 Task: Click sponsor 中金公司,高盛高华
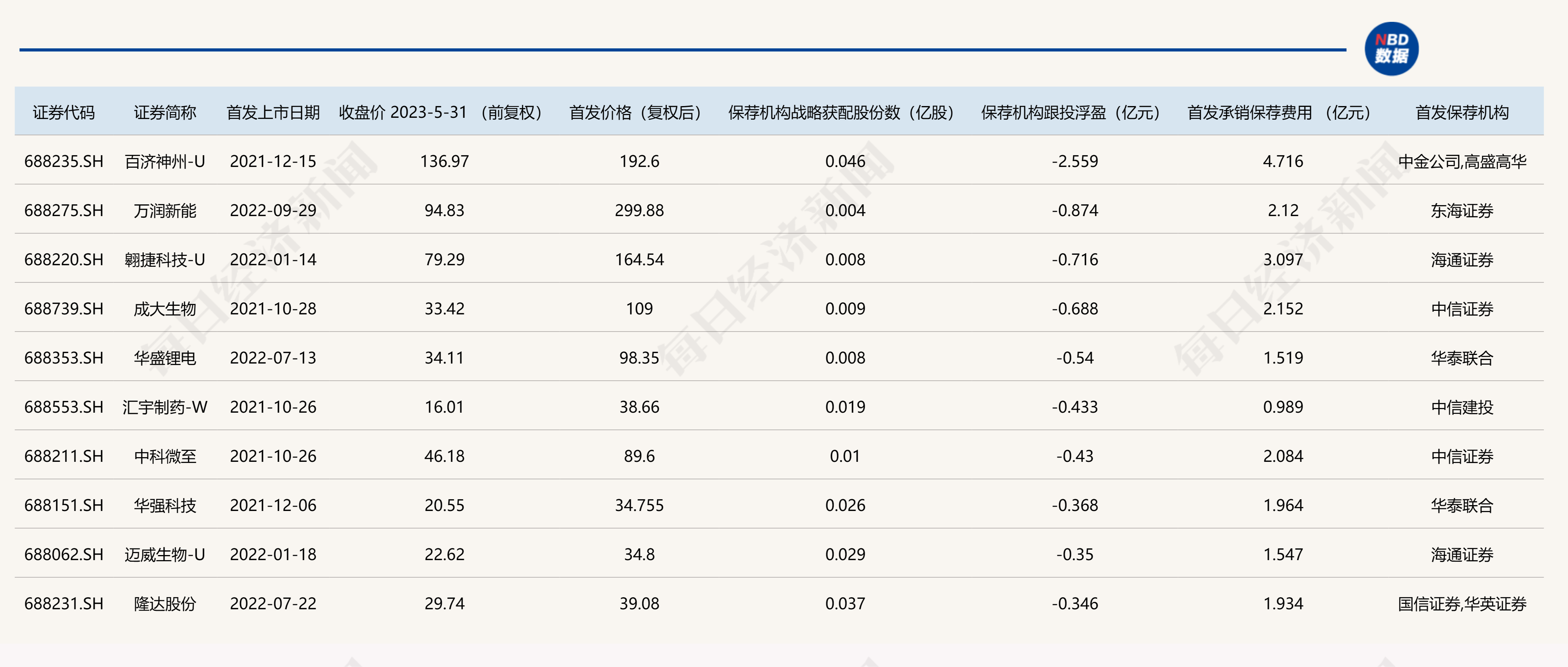[x=1462, y=161]
